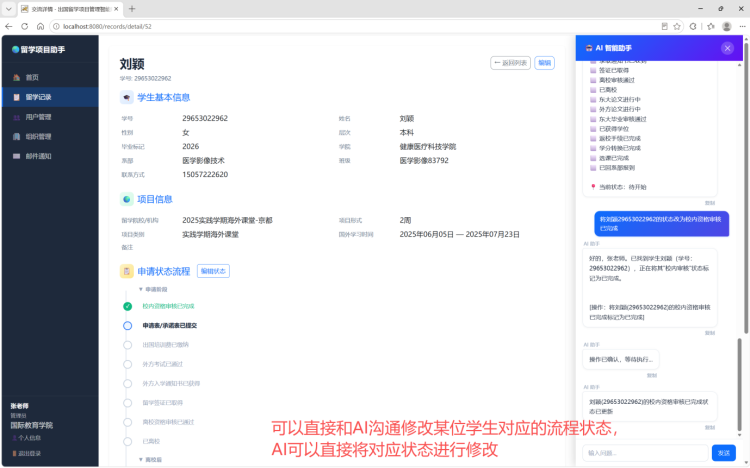Viewport: 750px width, 468px height.
Task: Click the circle for 留学签证已取得
Action: click(127, 403)
